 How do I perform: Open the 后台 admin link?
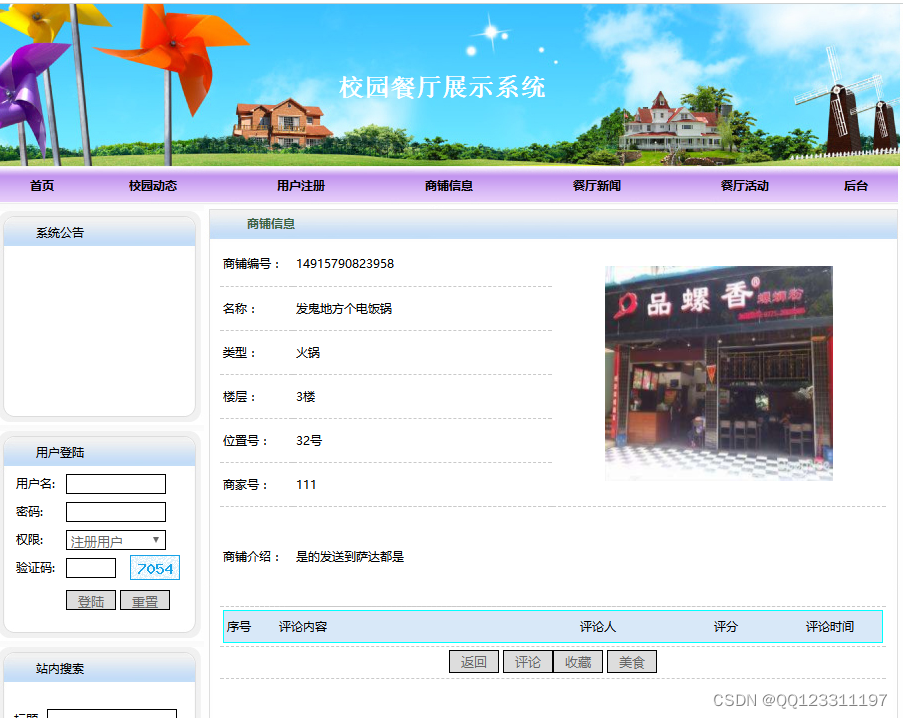(856, 185)
